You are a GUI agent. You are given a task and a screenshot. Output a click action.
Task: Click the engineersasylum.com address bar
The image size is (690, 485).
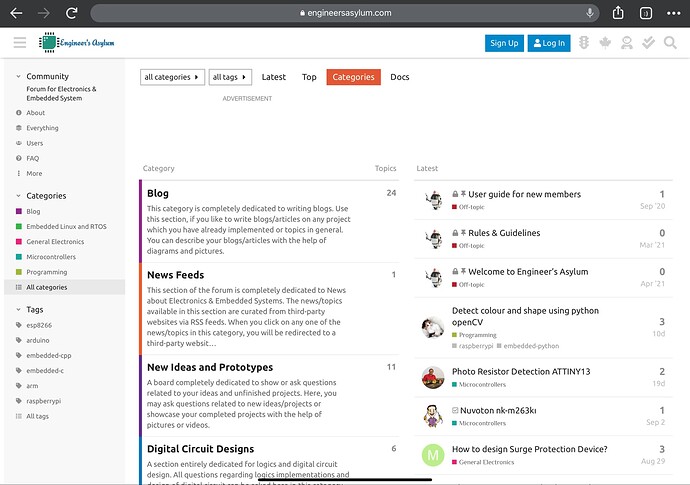pyautogui.click(x=345, y=13)
